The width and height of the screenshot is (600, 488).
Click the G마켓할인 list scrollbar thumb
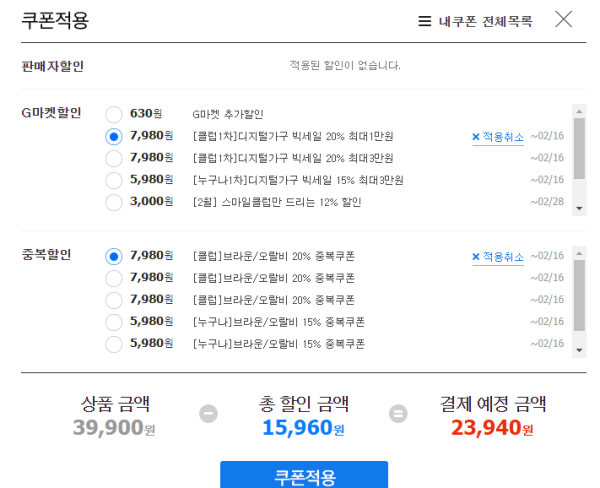tap(579, 148)
